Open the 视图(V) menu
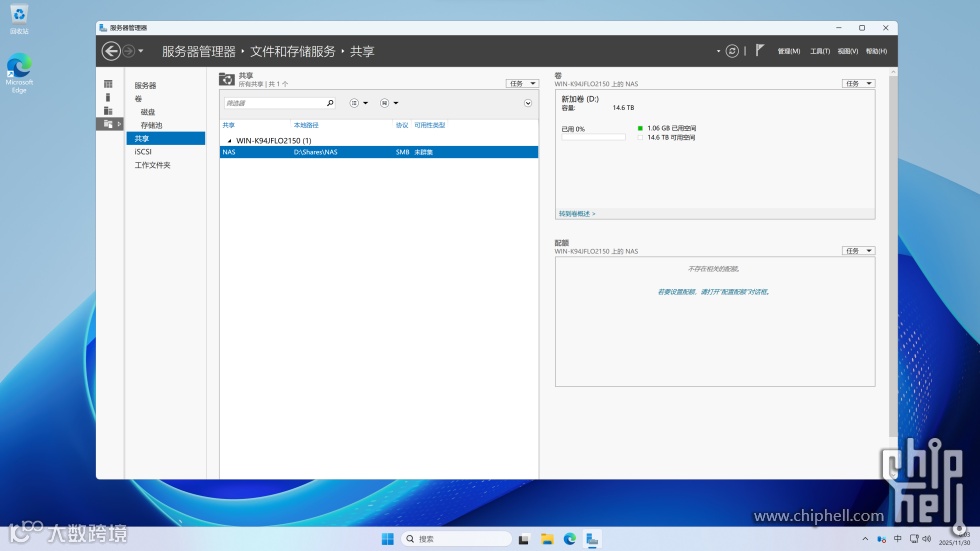 [x=848, y=51]
